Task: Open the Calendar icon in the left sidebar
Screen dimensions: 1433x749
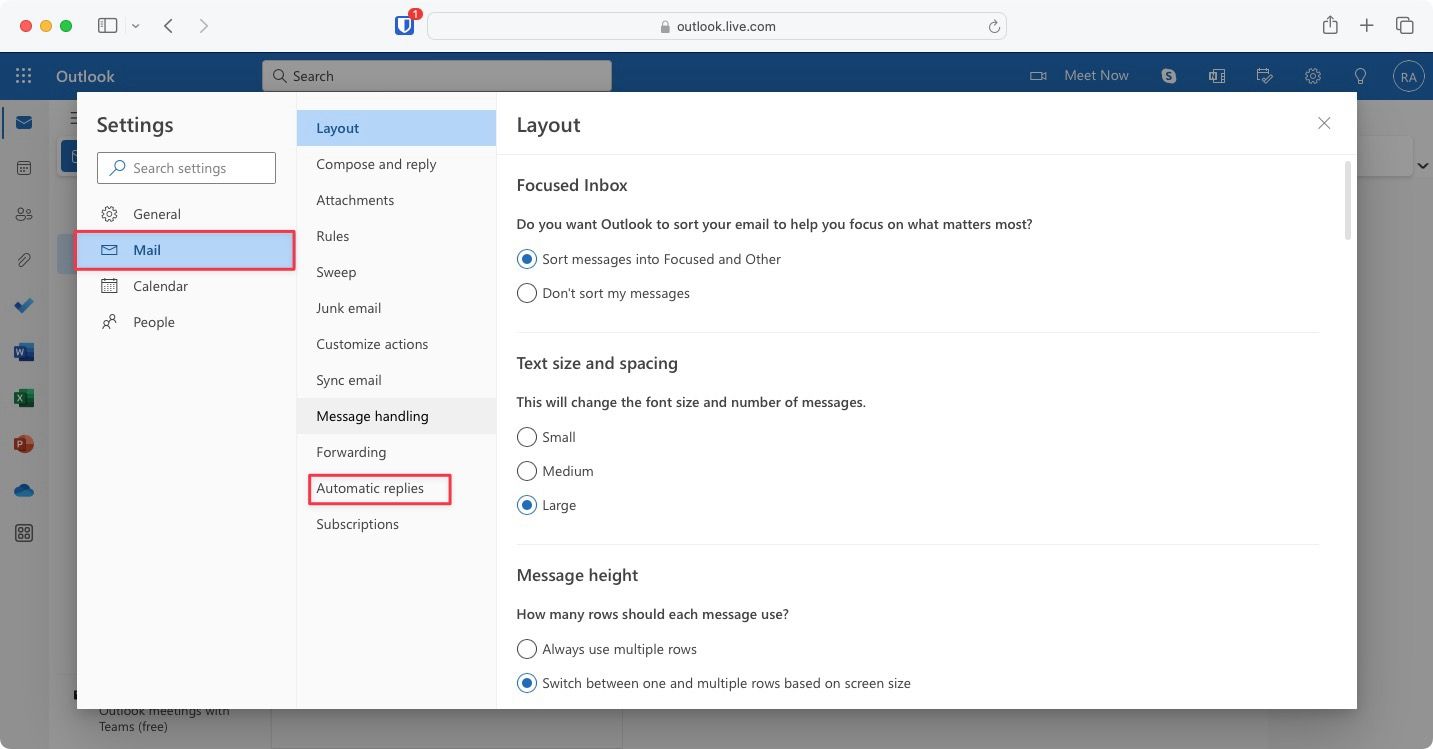Action: click(x=23, y=168)
